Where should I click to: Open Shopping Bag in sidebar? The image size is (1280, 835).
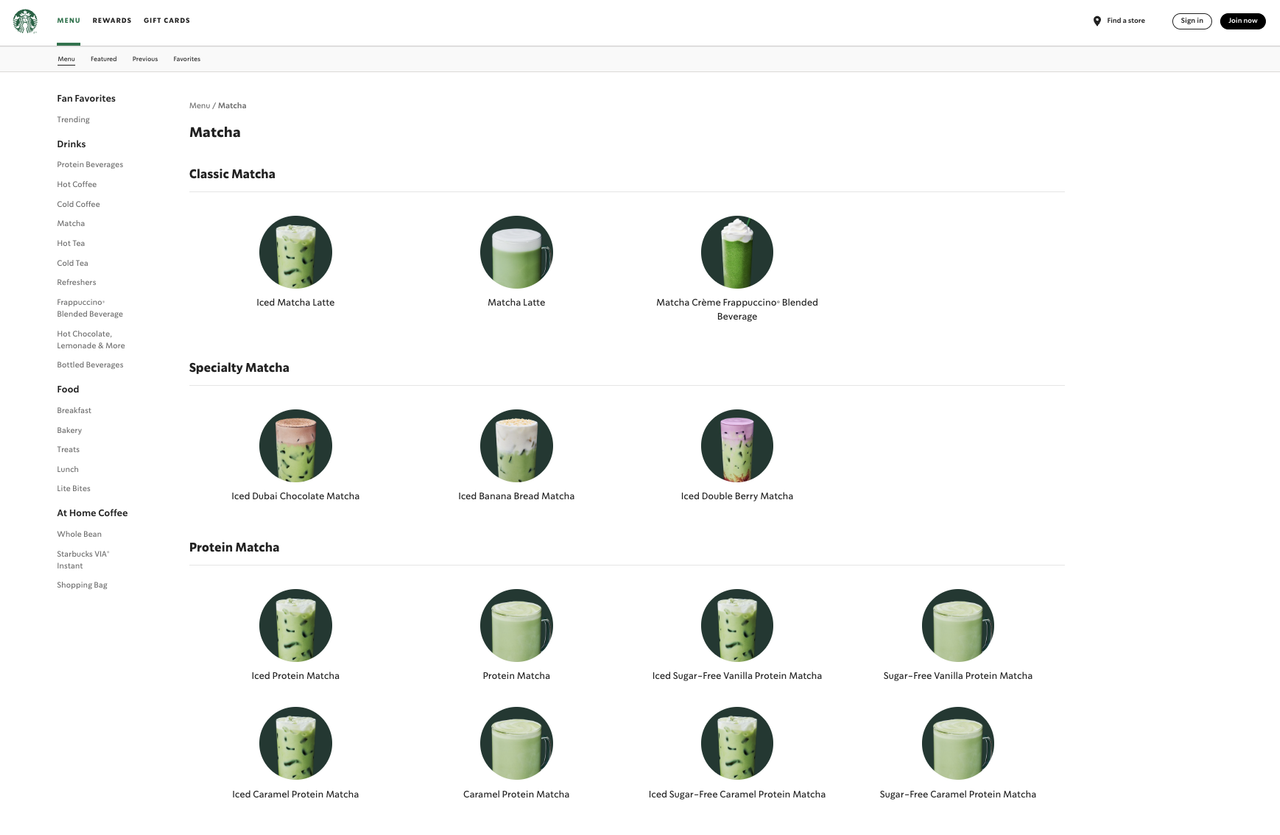tap(82, 585)
